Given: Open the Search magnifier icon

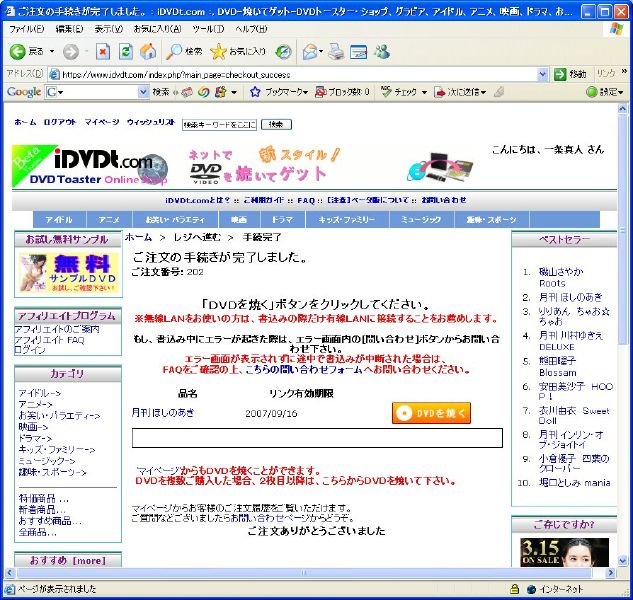Looking at the screenshot, I should [x=174, y=52].
